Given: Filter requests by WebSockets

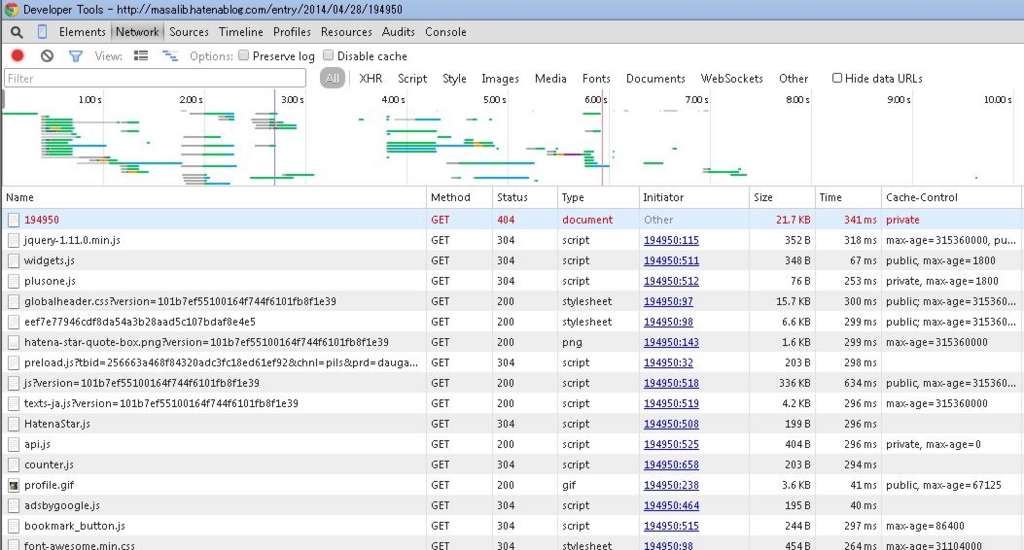Looking at the screenshot, I should 731,78.
